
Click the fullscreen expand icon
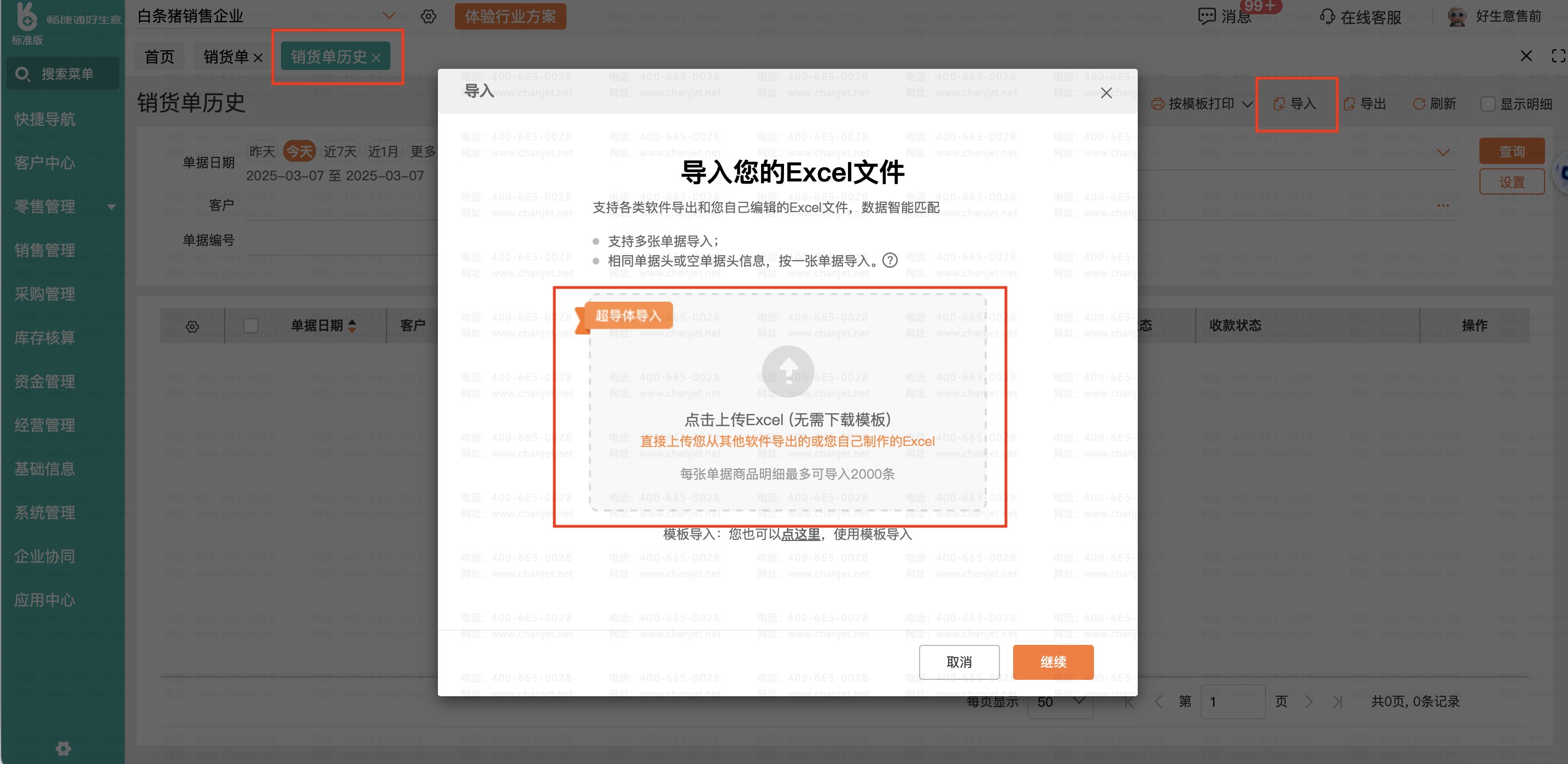point(1558,56)
